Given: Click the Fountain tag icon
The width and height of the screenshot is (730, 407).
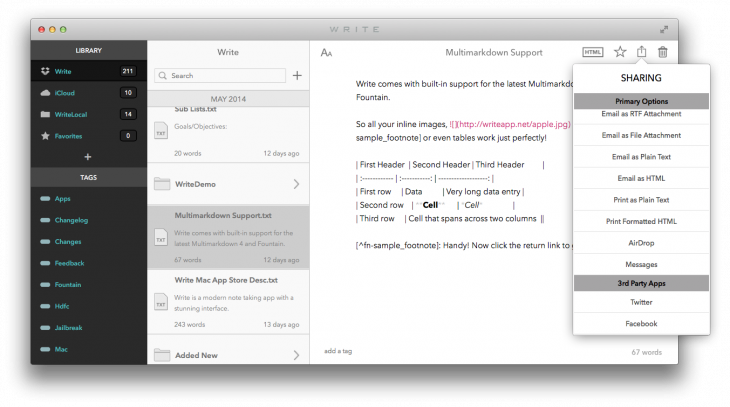Looking at the screenshot, I should point(45,284).
